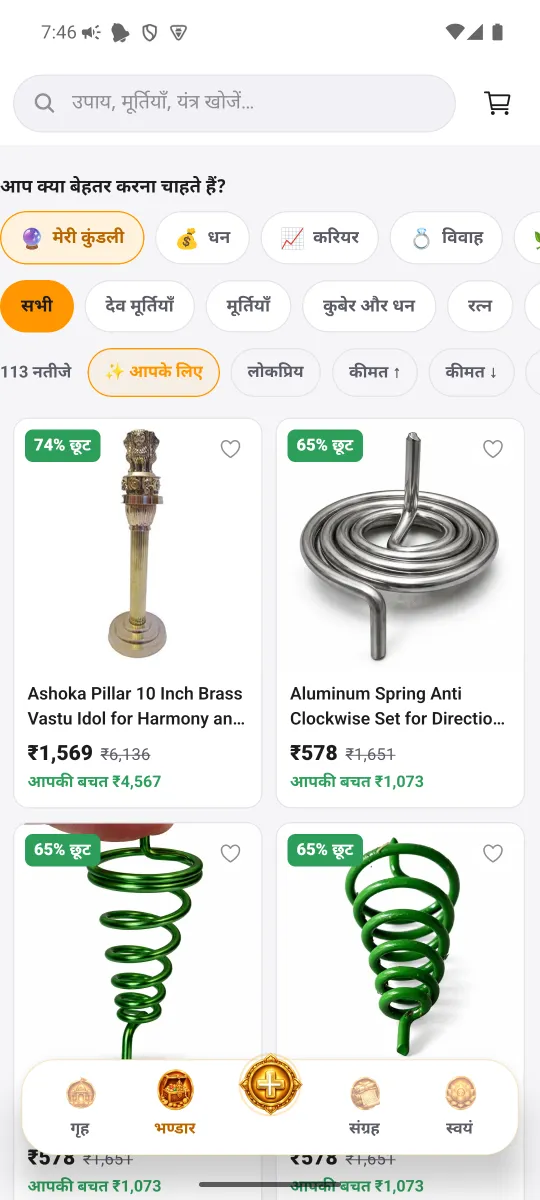
Task: Filter by देव मूर्तियाँ category
Action: coord(139,306)
